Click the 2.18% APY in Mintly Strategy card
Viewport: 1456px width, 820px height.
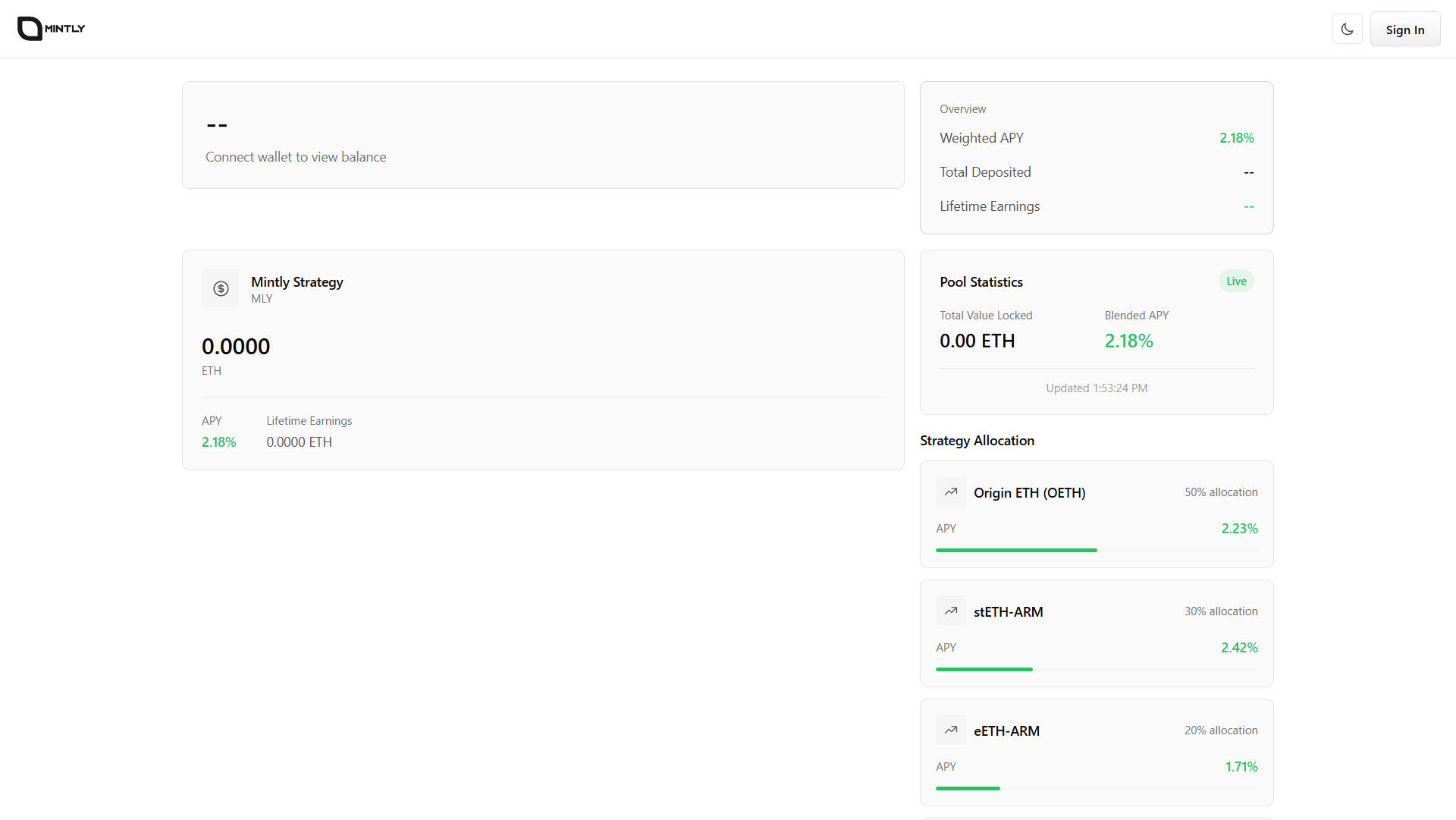[x=219, y=442]
